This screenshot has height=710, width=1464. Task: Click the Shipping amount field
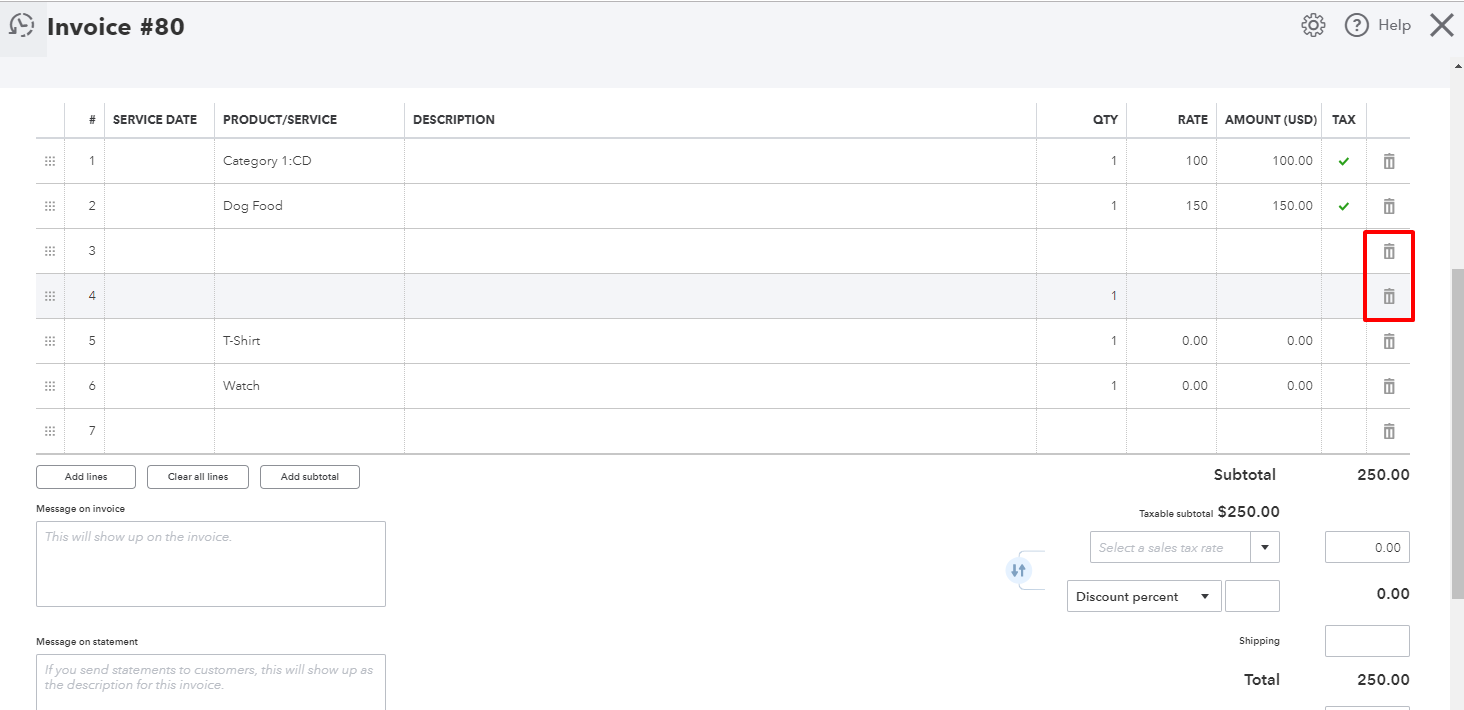coord(1367,641)
